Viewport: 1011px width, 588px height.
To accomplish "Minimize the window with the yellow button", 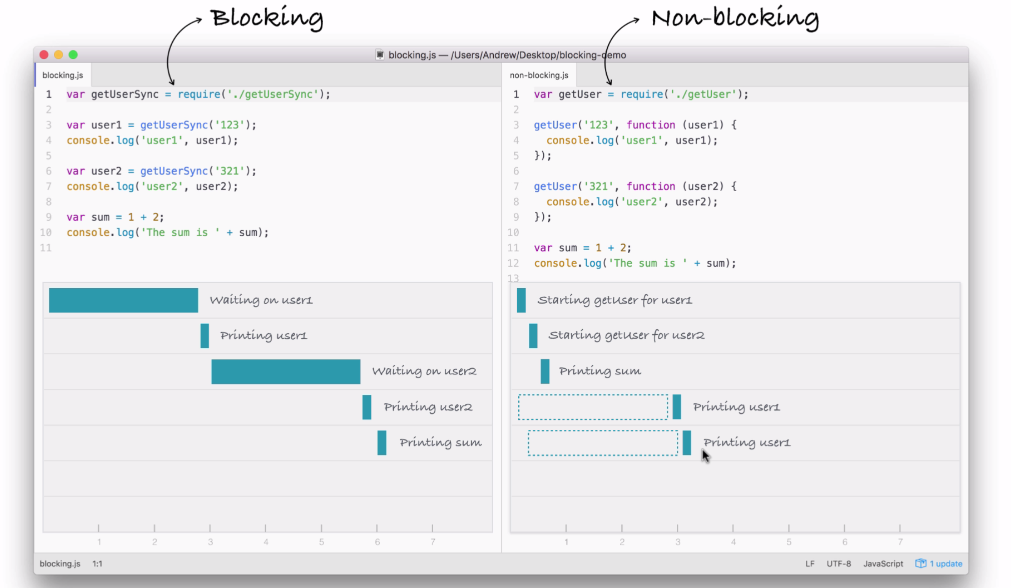I will pos(58,55).
